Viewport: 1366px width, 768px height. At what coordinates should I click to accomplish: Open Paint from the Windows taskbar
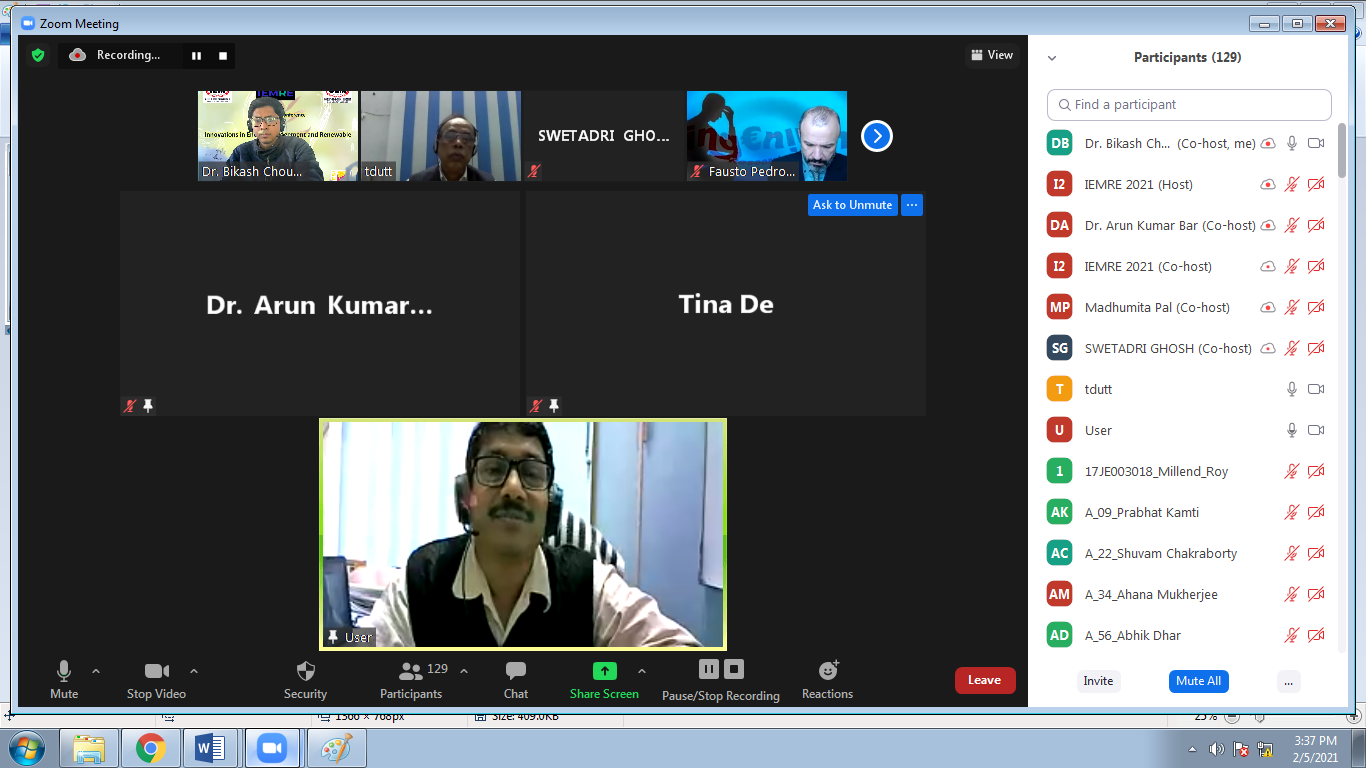point(336,748)
